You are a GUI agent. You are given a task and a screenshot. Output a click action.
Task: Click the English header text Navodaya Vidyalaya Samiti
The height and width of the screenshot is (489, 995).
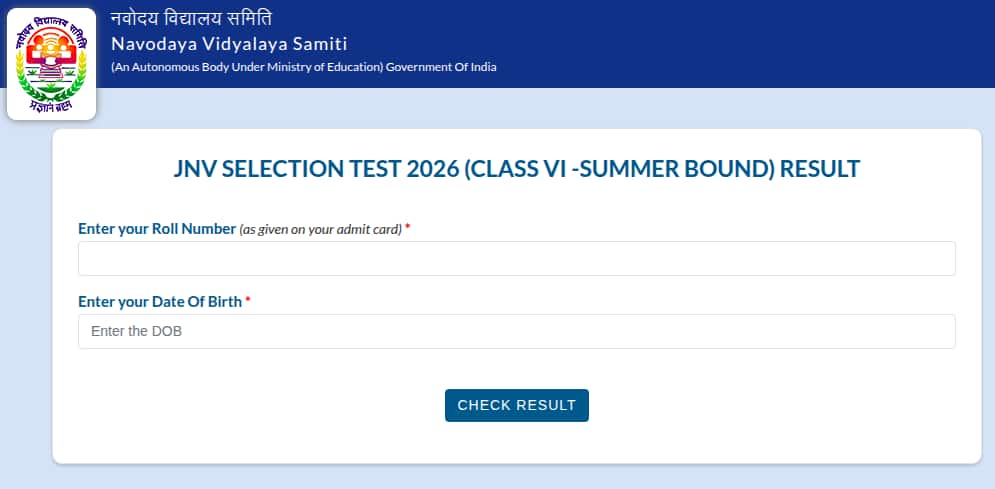point(229,43)
